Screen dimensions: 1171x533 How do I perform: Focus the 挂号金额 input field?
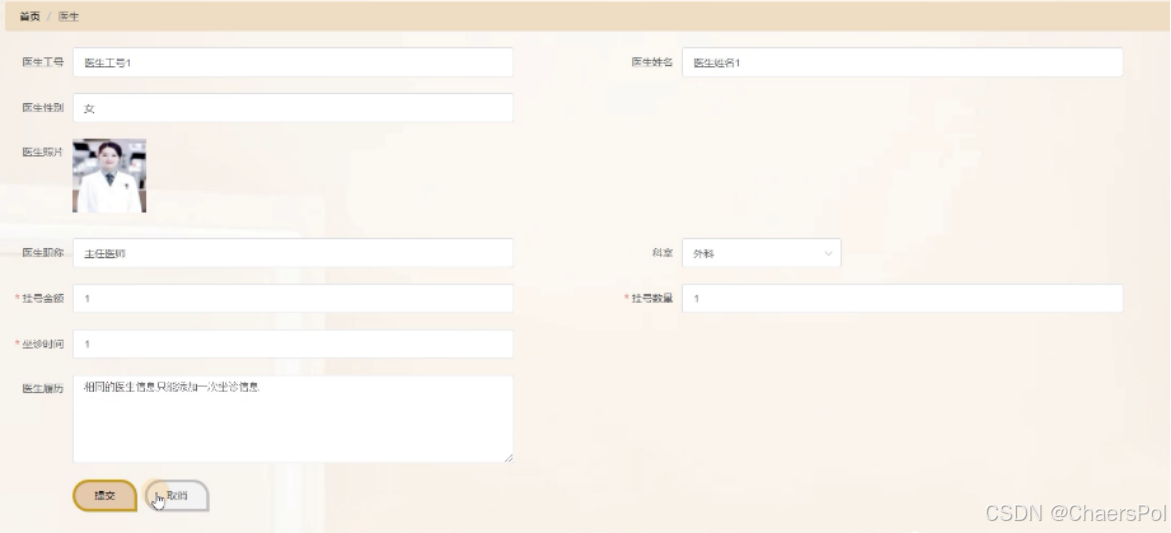click(x=293, y=299)
